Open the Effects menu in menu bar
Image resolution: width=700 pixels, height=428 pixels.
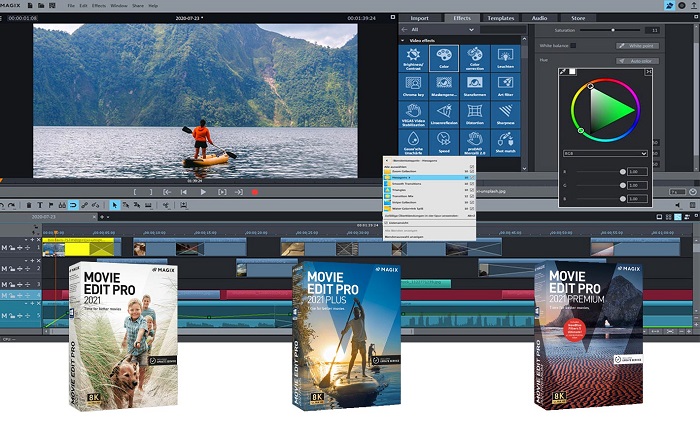[99, 6]
